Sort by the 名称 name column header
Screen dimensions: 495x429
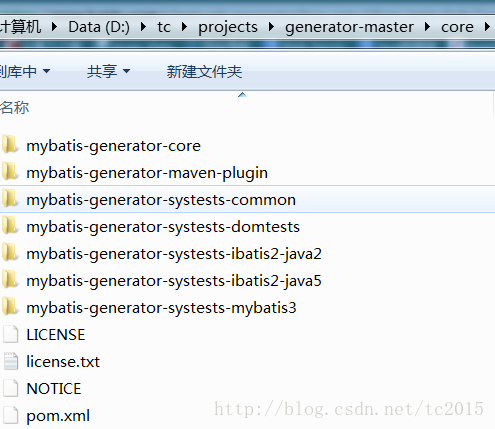point(15,107)
